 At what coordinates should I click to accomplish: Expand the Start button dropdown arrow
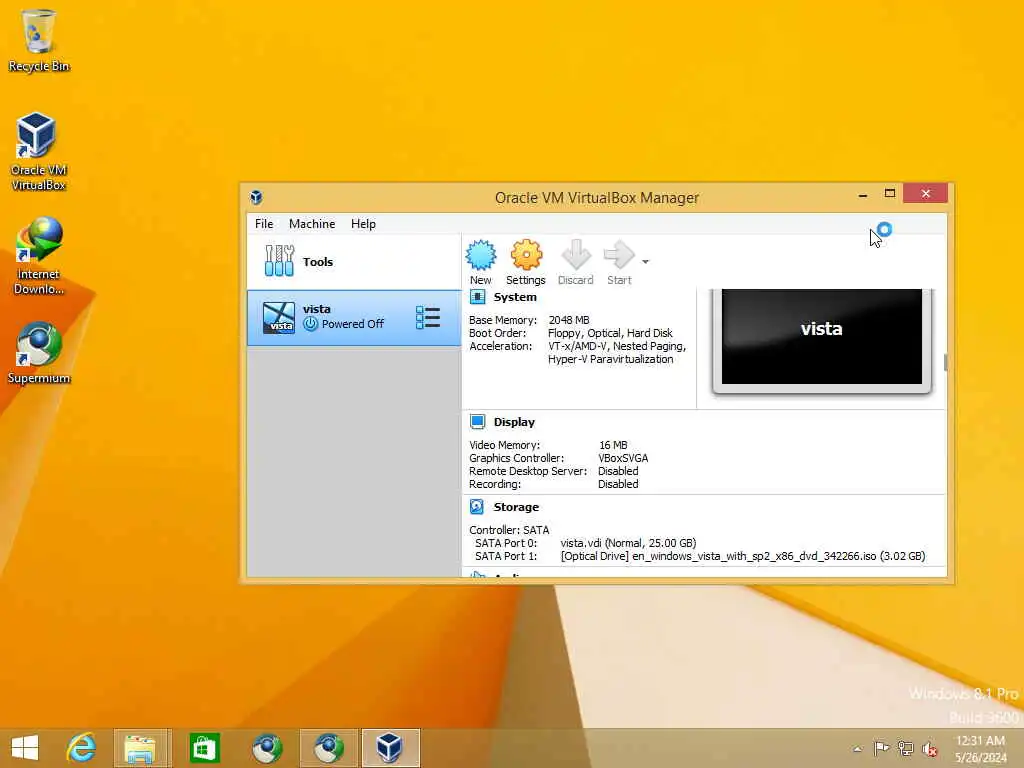[645, 262]
